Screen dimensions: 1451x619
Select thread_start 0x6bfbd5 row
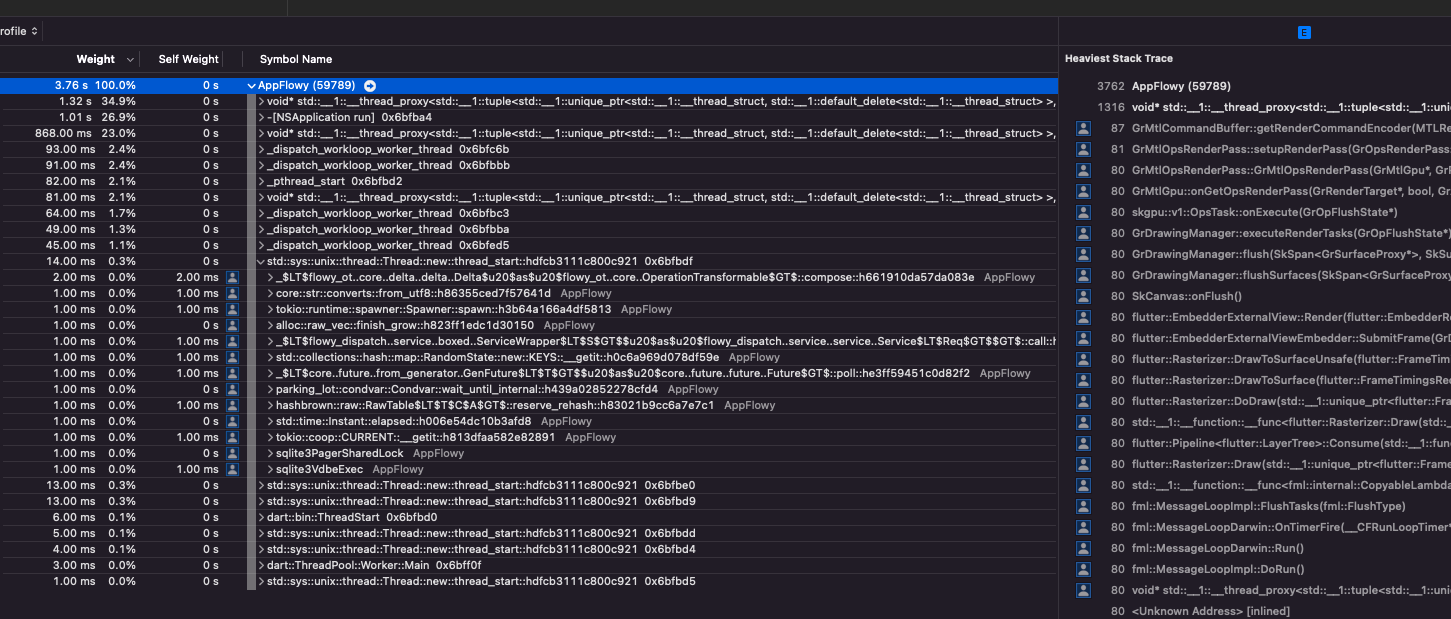[528, 582]
